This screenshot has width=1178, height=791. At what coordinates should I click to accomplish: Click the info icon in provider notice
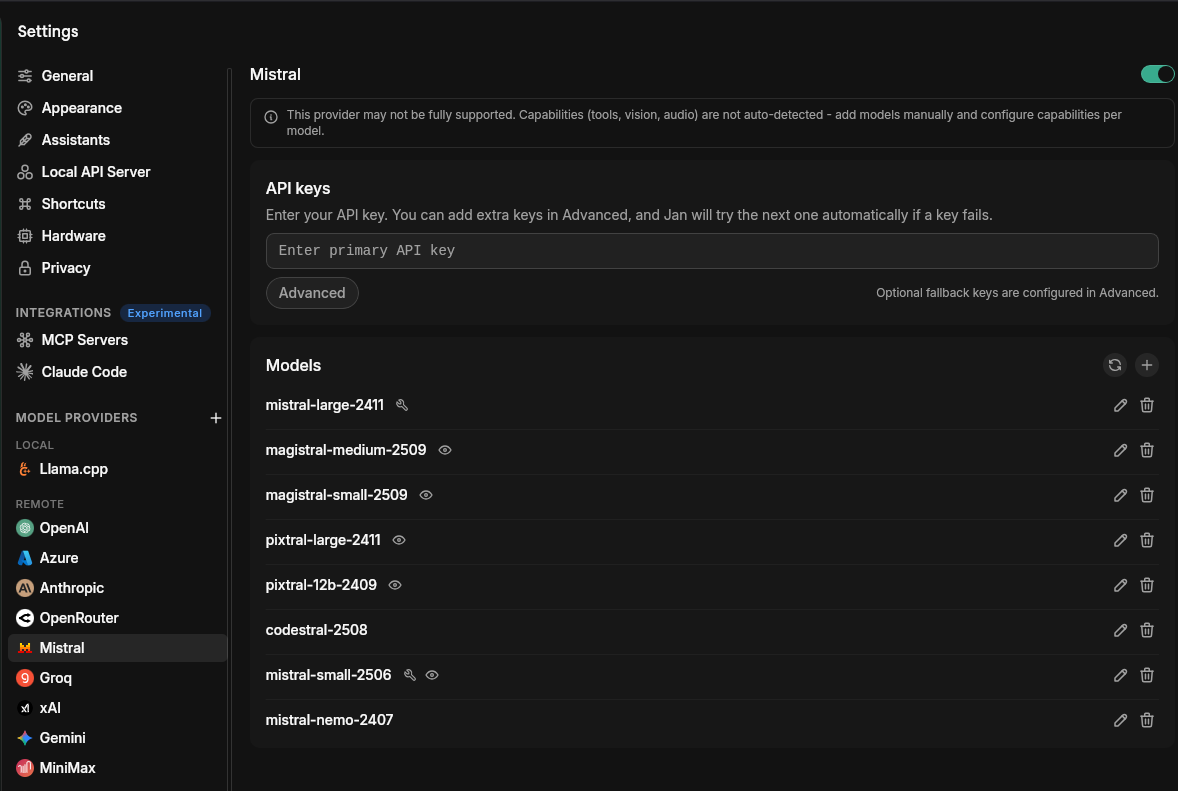271,117
